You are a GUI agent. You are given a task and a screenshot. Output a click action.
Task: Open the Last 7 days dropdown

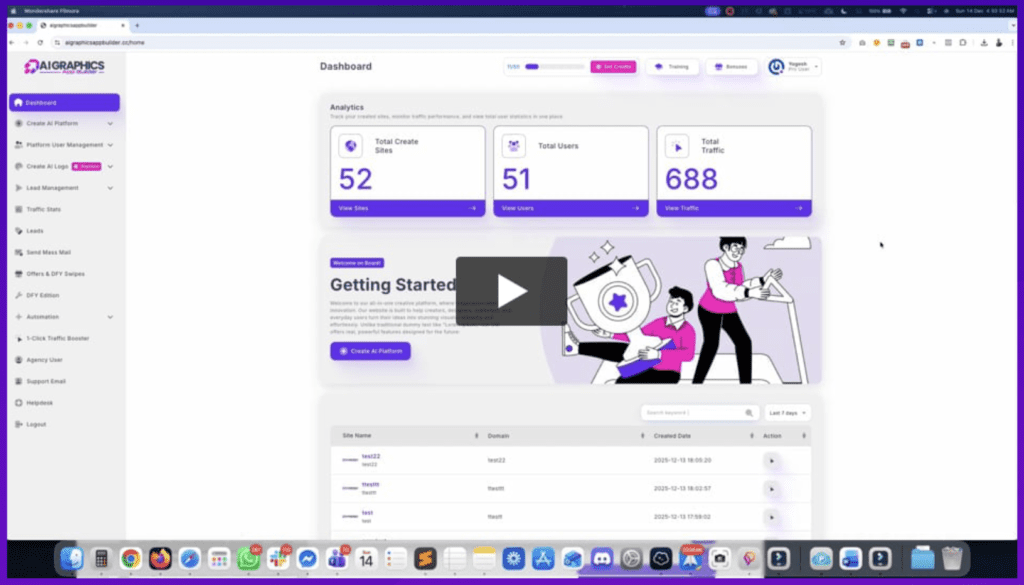(788, 412)
